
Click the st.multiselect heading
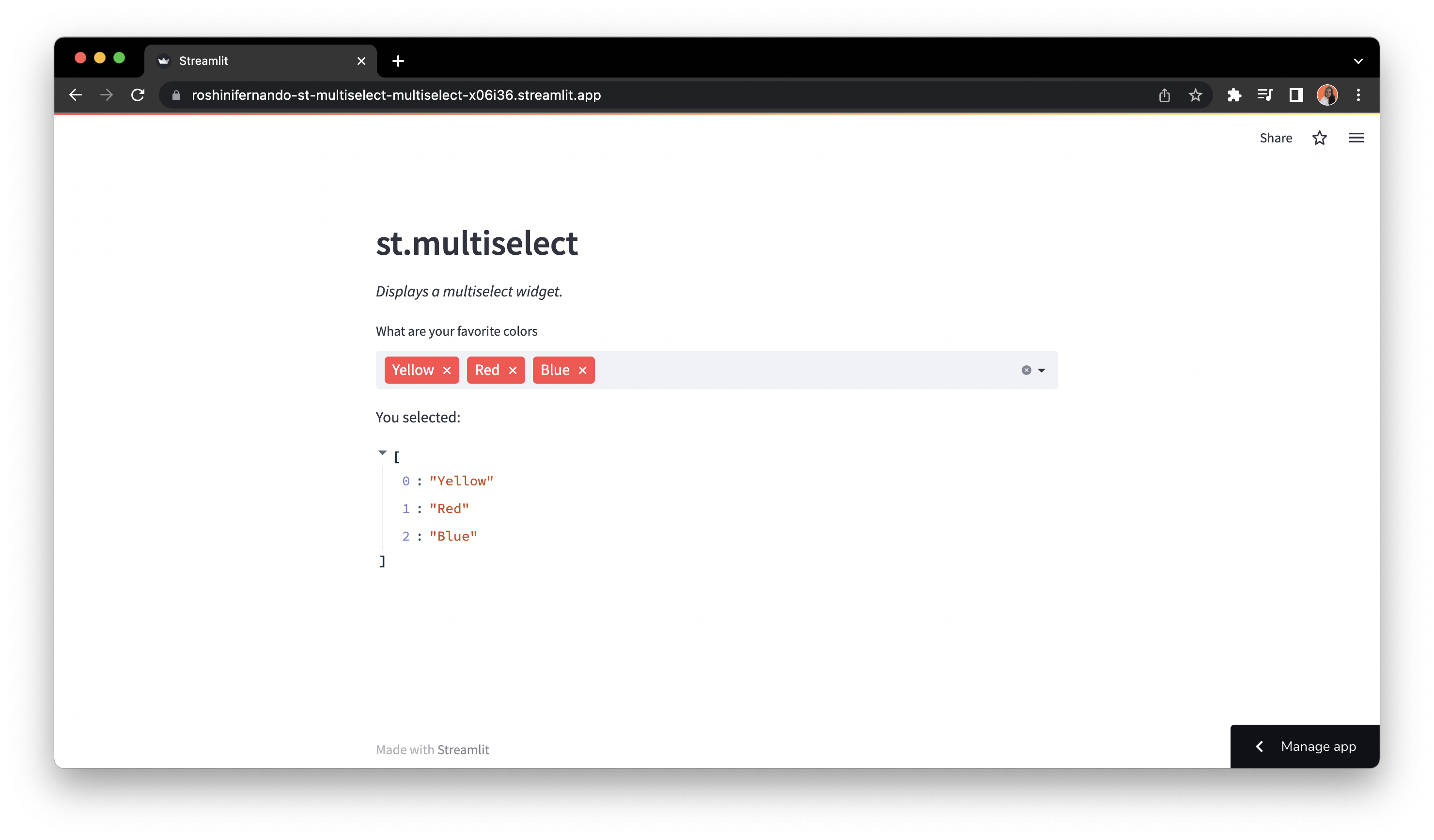click(477, 244)
